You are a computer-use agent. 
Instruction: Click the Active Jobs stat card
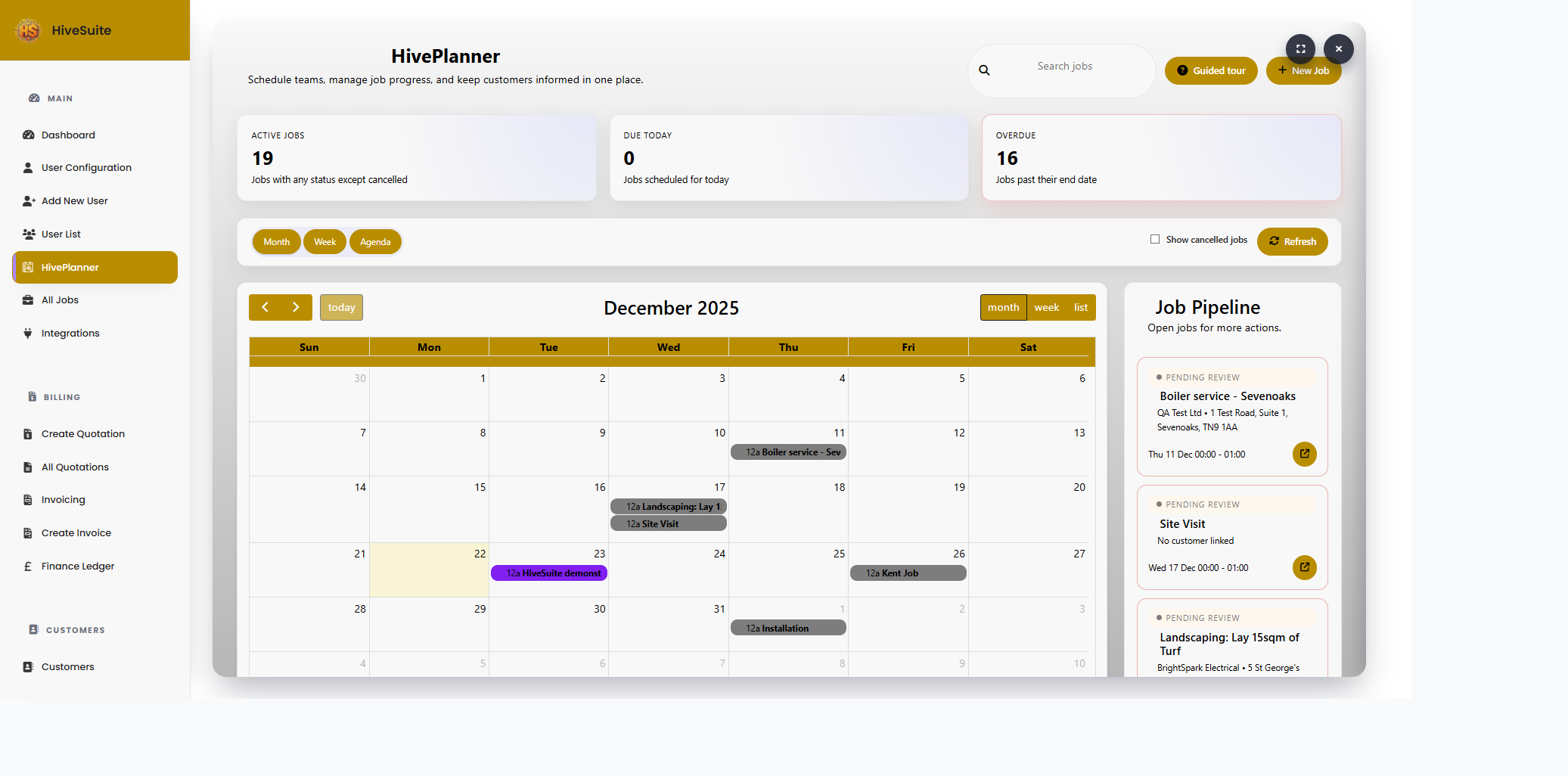[x=417, y=157]
